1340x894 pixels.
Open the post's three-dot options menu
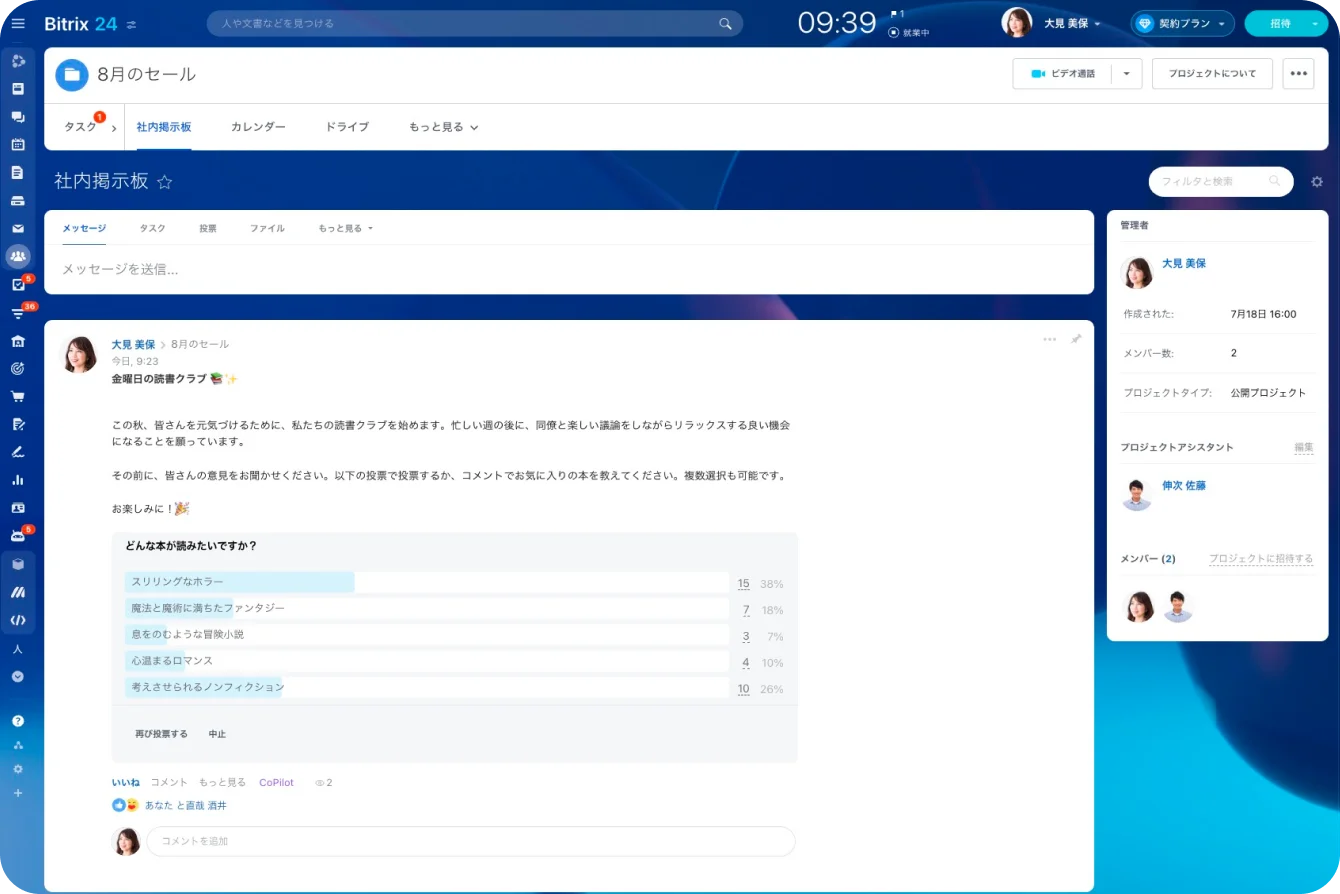(1049, 339)
